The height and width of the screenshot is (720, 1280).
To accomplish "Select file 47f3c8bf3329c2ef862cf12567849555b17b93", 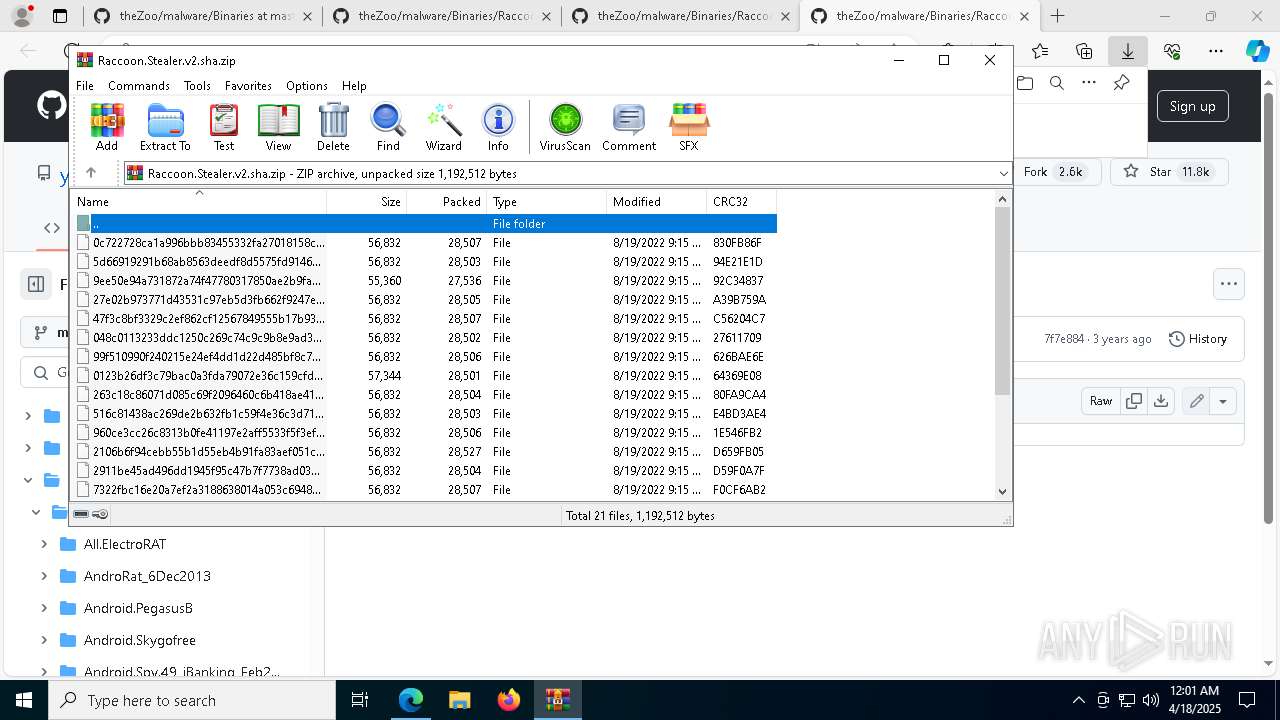I will [x=424, y=319].
